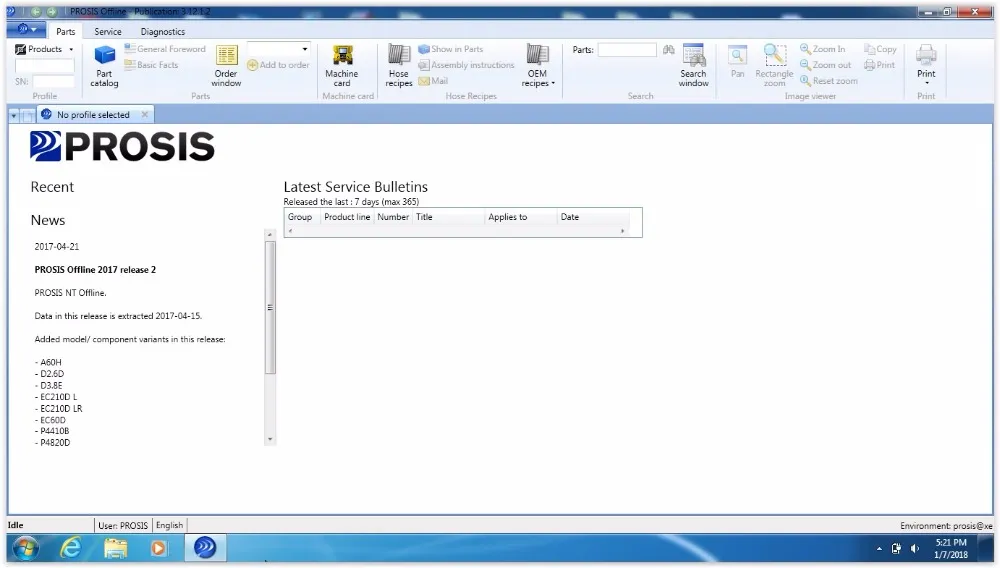Open the tab list dropdown arrow
The width and height of the screenshot is (1000, 568).
point(13,116)
